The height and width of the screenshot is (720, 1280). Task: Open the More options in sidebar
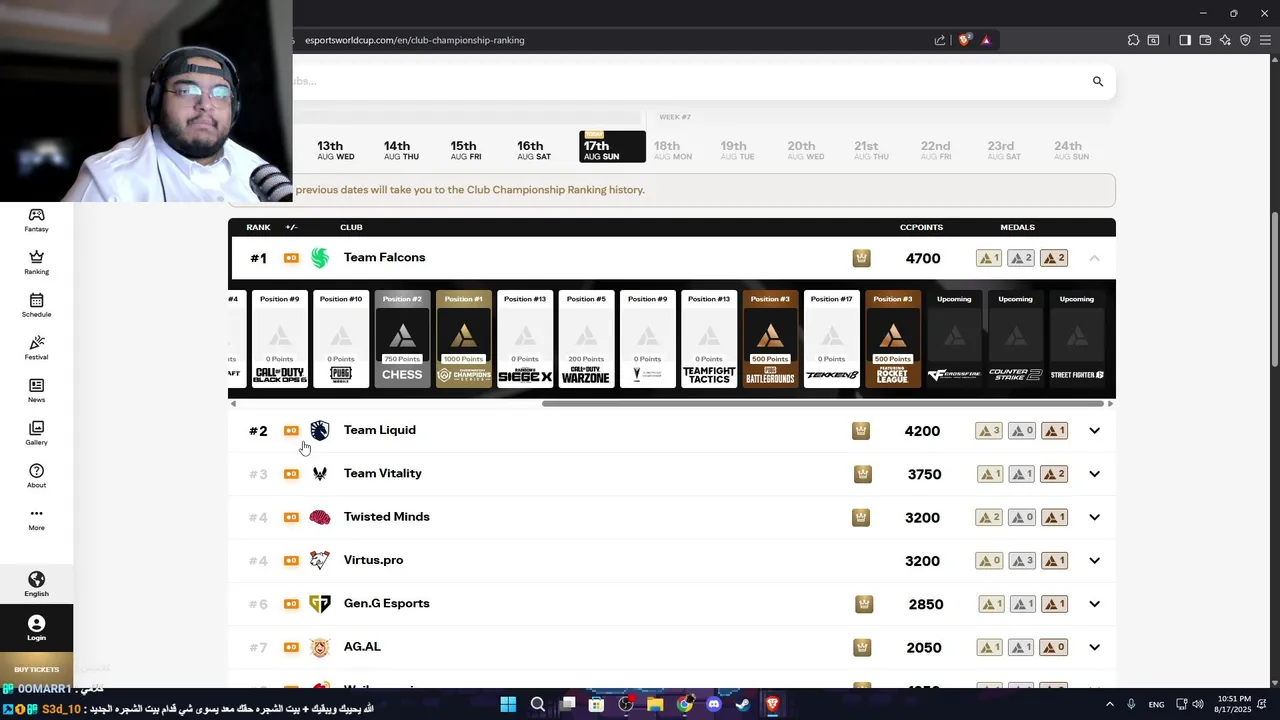click(x=36, y=518)
